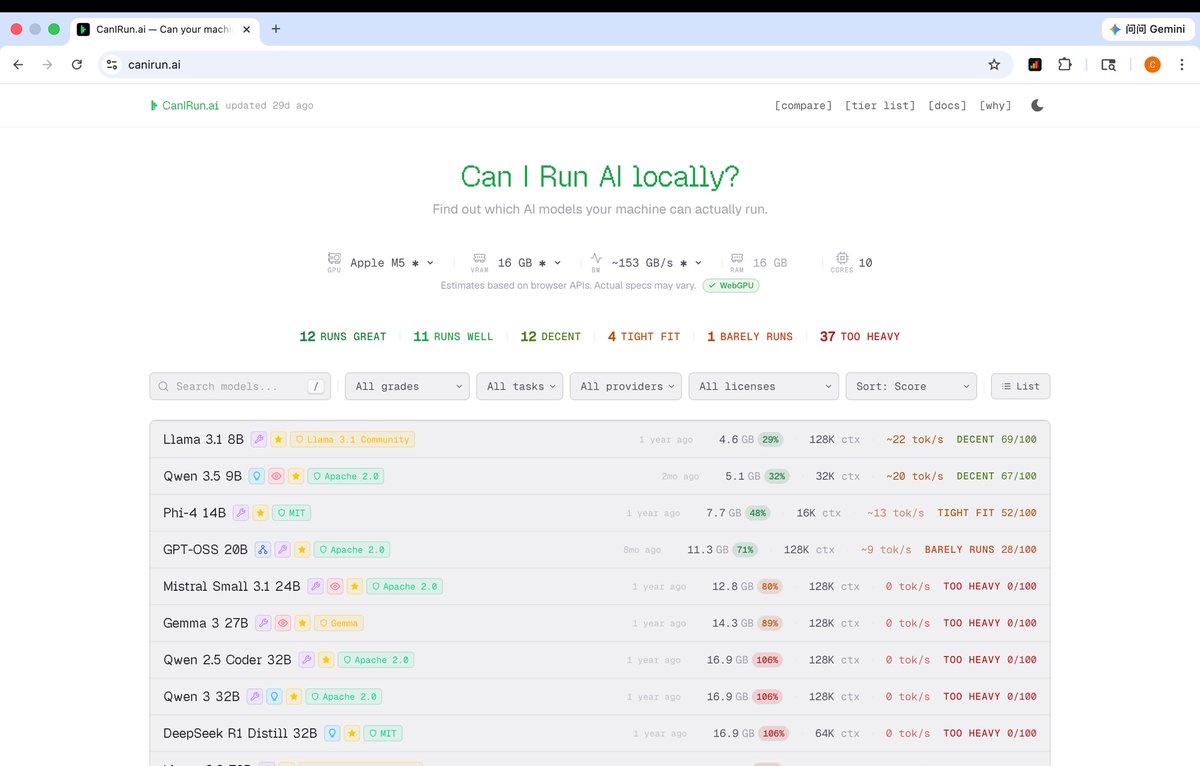Click the network nodes badge on GPT-OSS 20B

pyautogui.click(x=263, y=549)
